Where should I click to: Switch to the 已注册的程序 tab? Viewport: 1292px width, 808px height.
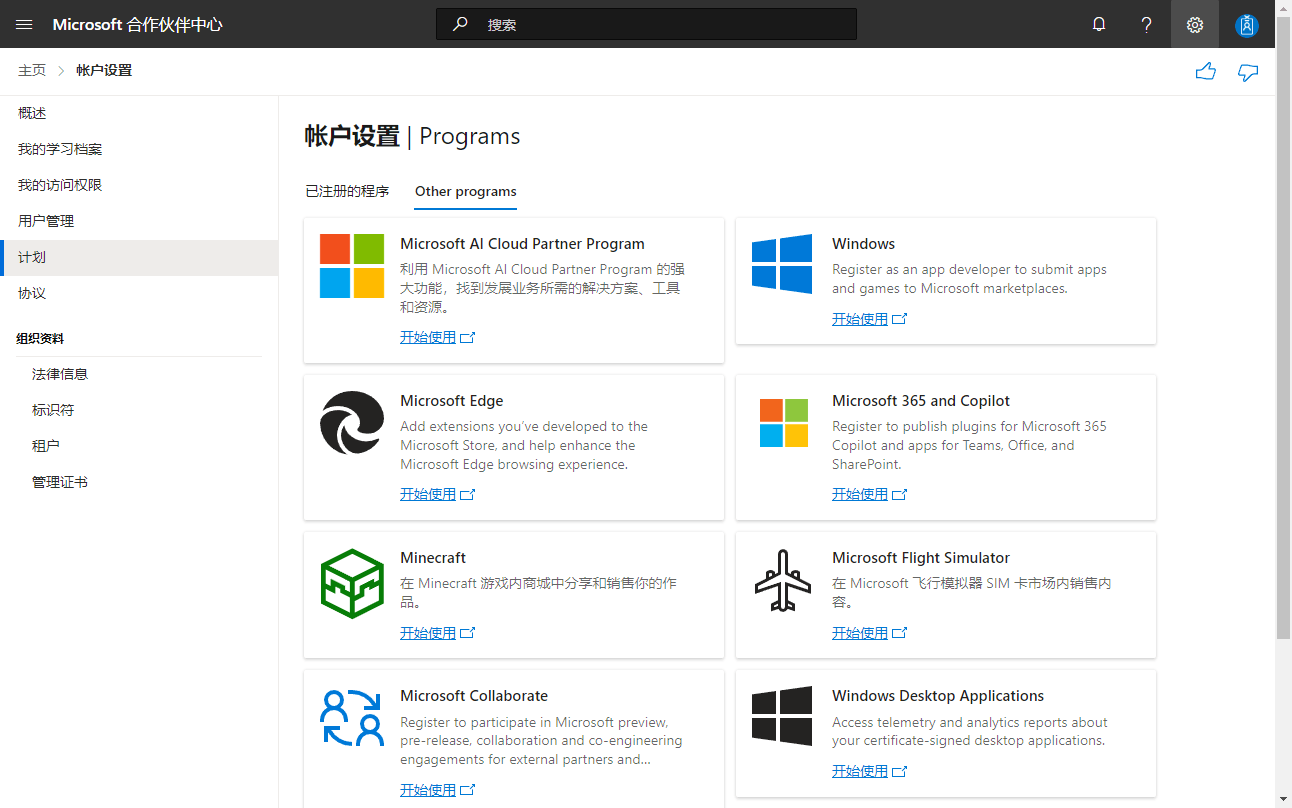pos(347,191)
